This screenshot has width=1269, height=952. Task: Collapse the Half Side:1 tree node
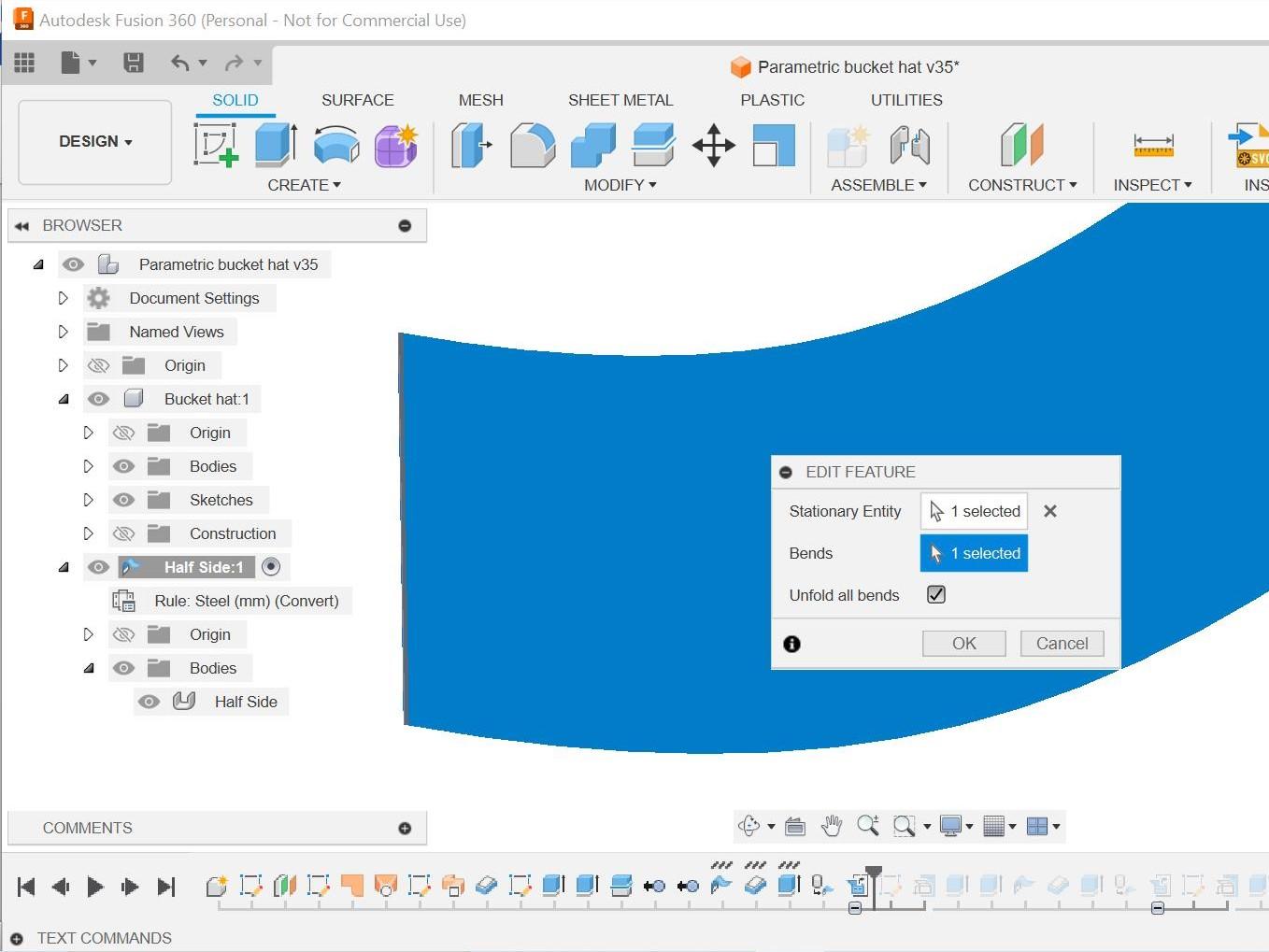(x=63, y=567)
